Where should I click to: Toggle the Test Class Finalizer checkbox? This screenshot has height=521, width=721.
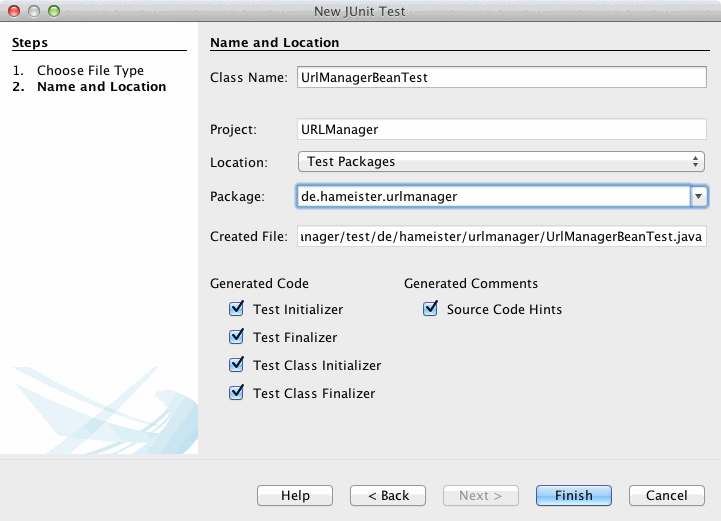tap(237, 393)
